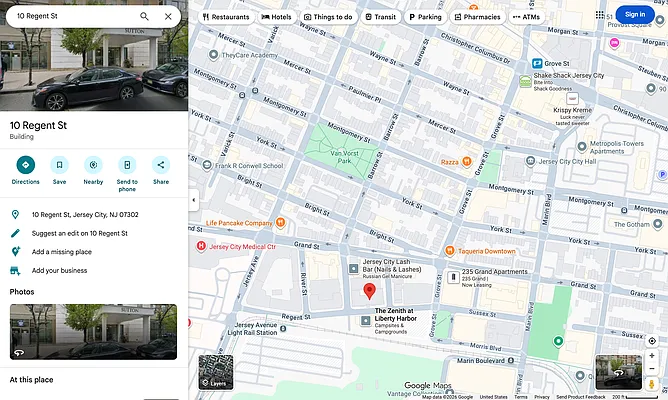Filter by Pharmacies chip

477,17
